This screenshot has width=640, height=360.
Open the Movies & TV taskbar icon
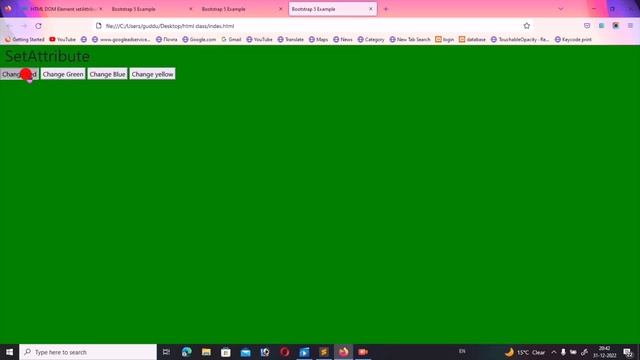[304, 352]
